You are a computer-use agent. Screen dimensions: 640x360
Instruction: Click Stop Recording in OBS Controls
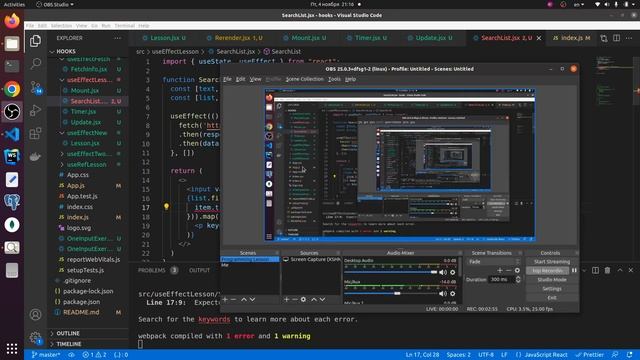point(547,271)
